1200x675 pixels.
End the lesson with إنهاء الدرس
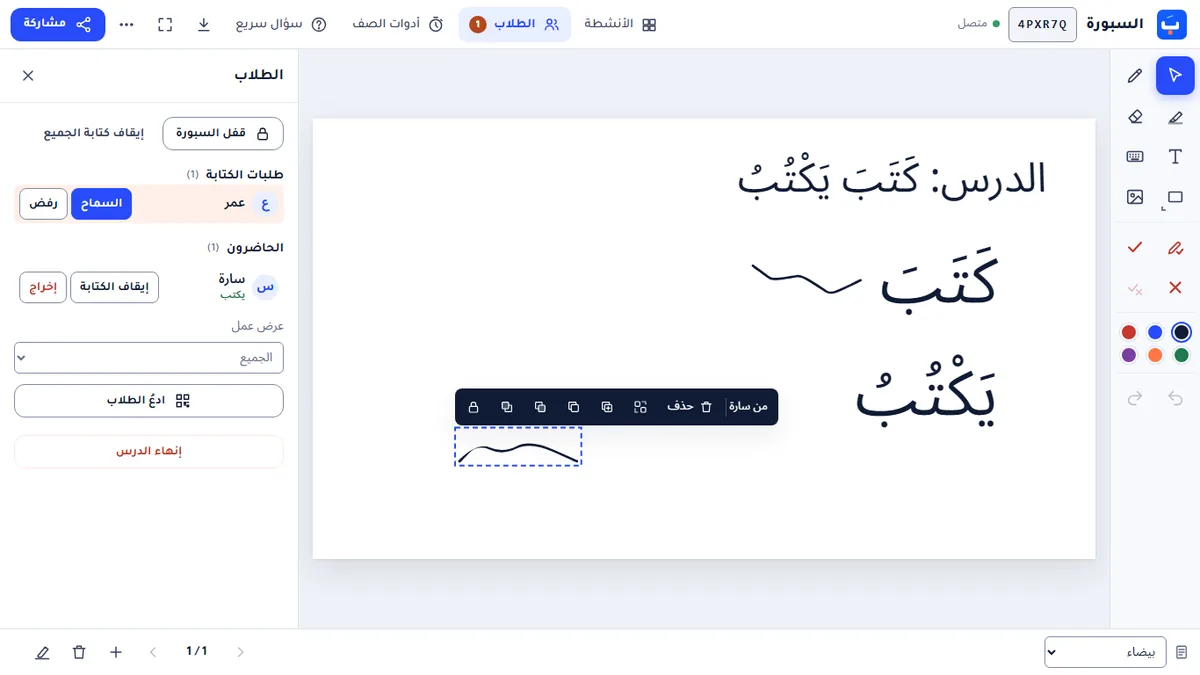149,451
